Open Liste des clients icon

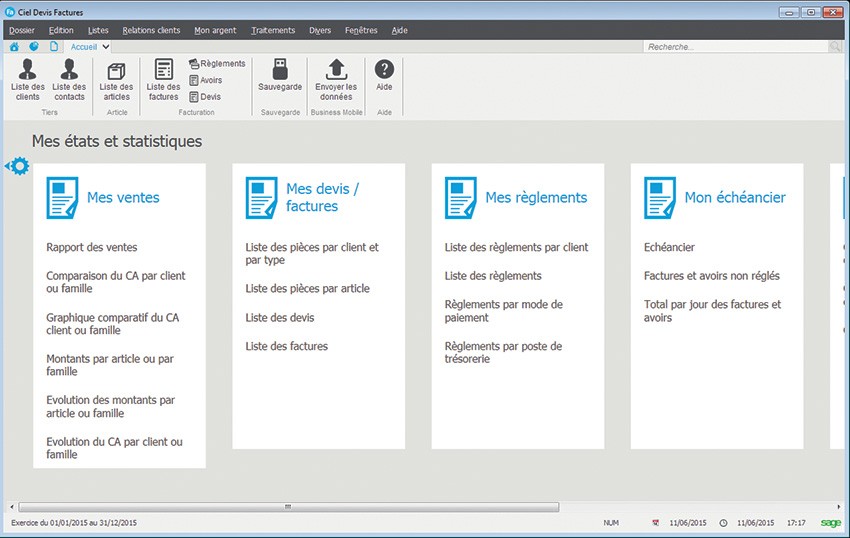coord(28,69)
